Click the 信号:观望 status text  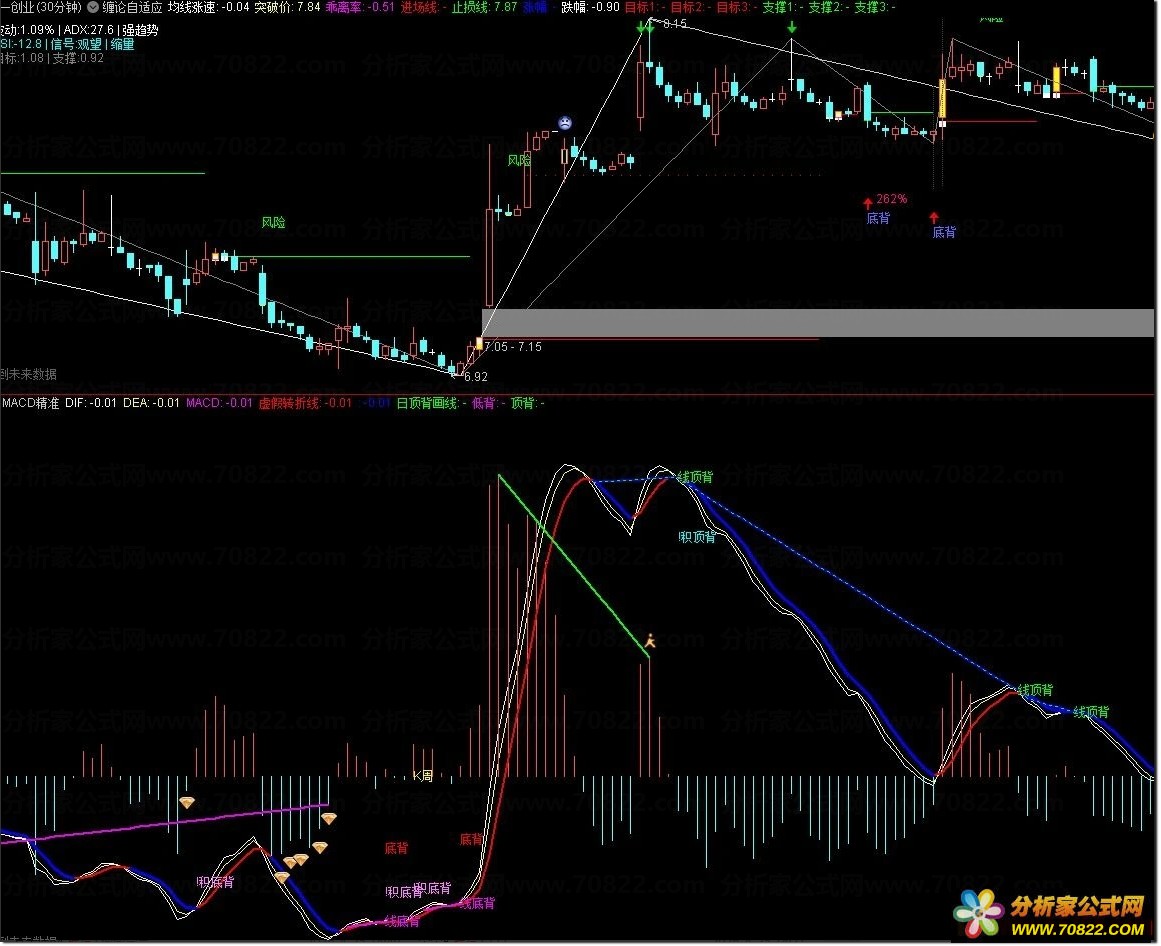[x=76, y=44]
